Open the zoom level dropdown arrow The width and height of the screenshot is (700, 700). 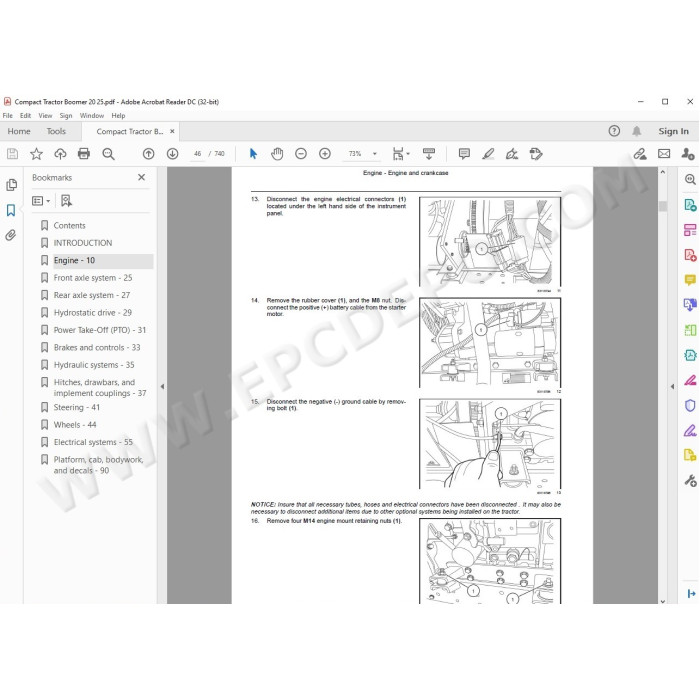375,154
